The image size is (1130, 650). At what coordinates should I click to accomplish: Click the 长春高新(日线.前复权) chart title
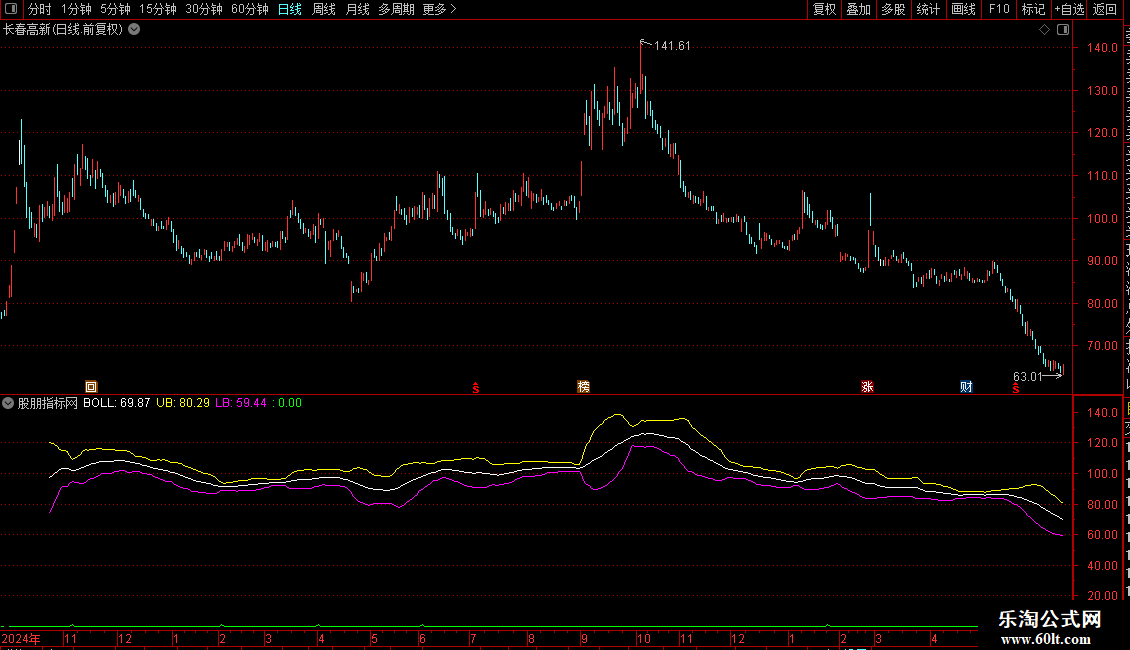pos(63,30)
